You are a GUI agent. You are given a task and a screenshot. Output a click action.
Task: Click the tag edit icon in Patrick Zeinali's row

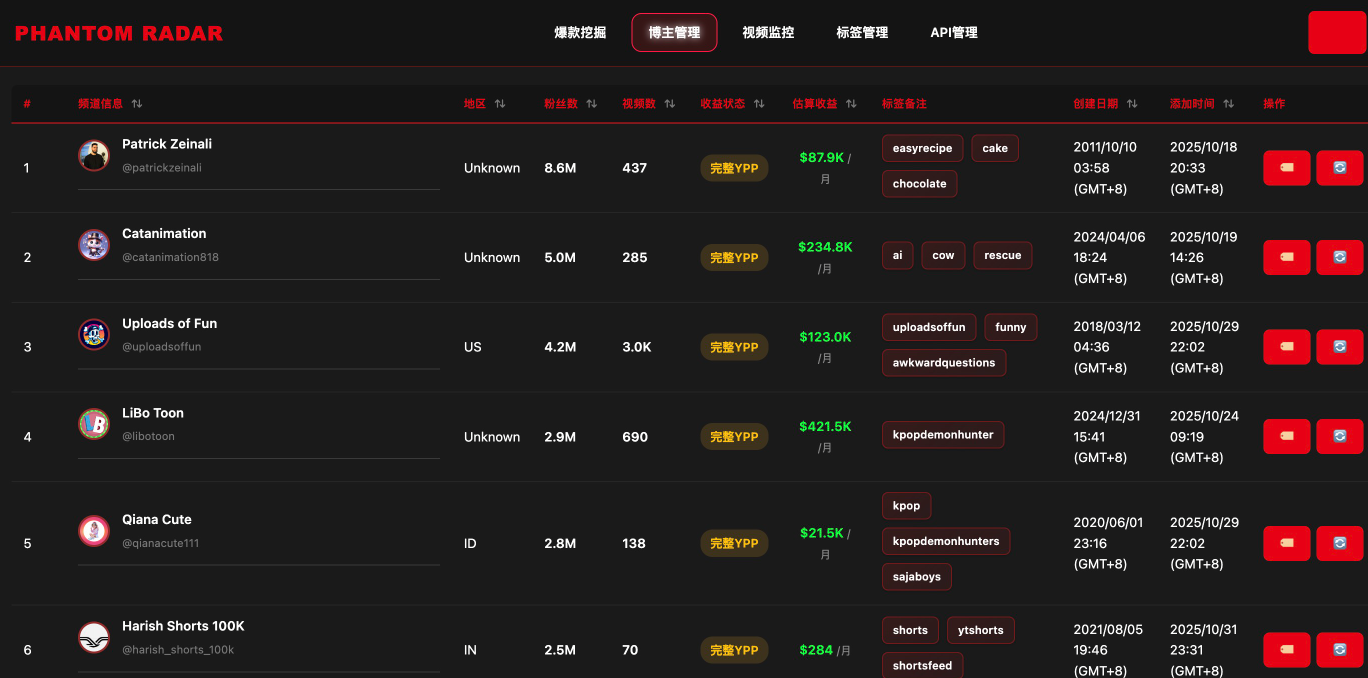pos(1286,167)
